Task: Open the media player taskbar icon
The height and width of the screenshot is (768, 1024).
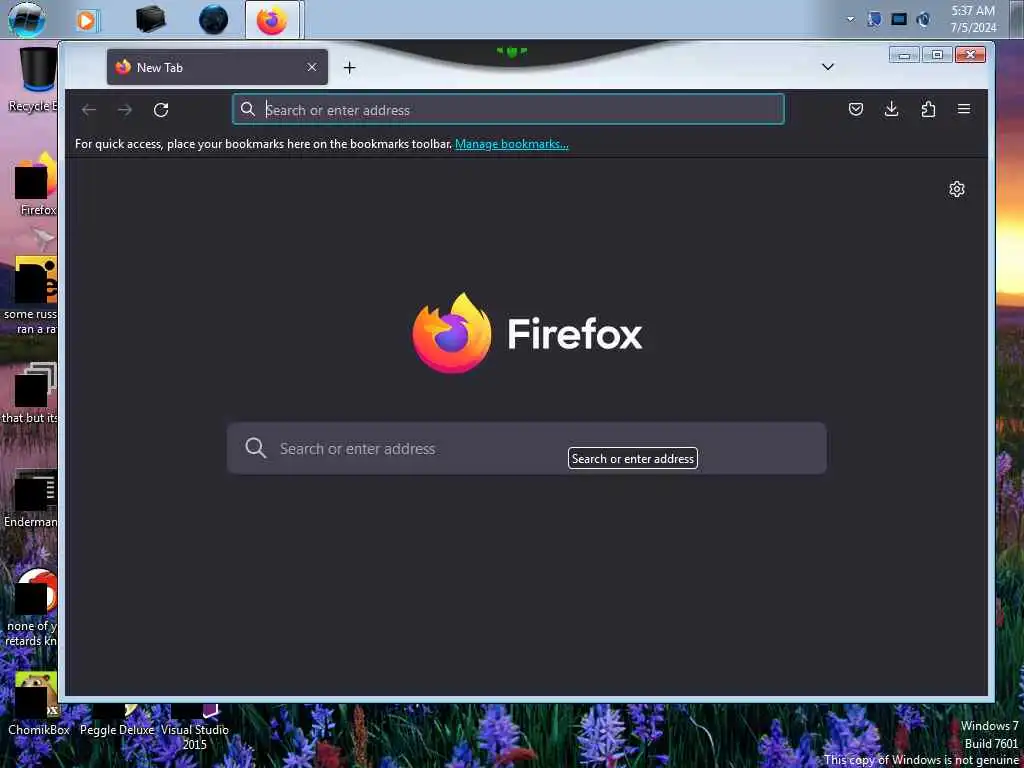Action: [87, 21]
